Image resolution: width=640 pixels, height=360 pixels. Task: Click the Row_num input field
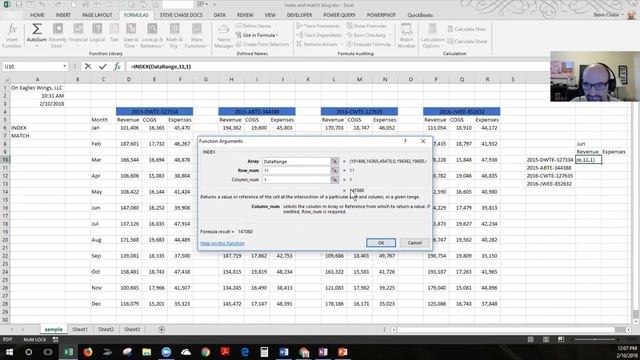296,171
